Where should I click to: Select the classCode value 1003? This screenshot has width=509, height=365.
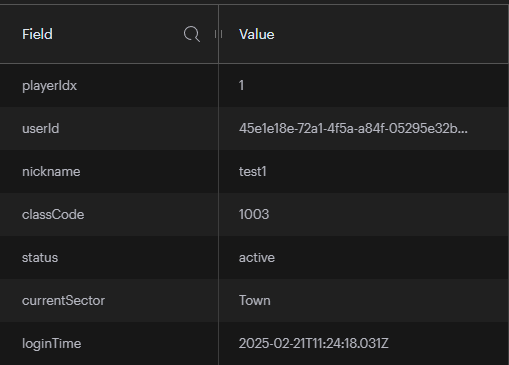point(254,214)
